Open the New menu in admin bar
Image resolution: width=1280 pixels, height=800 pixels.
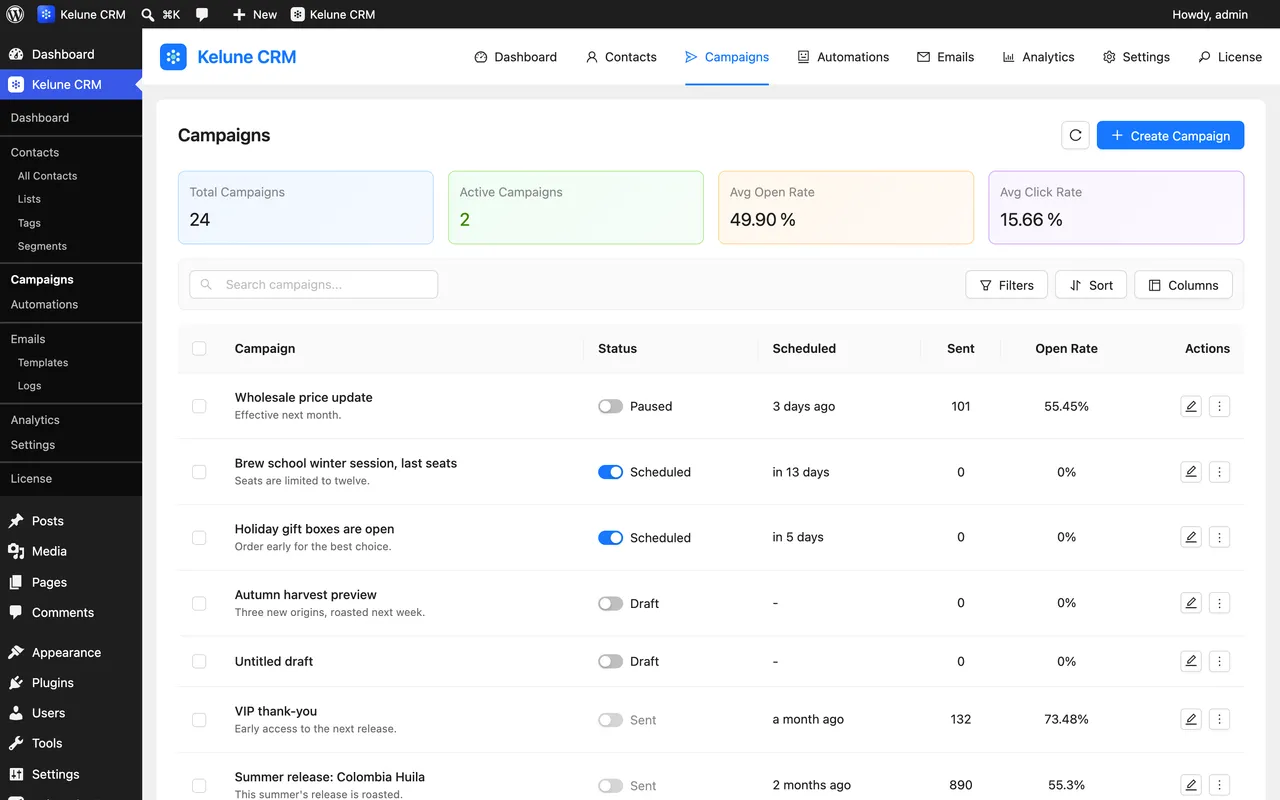pos(254,14)
